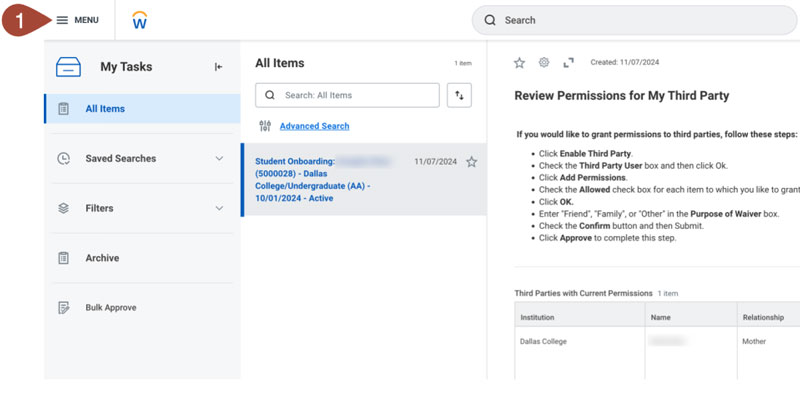
Task: Select All Items in sidebar
Action: tap(105, 109)
